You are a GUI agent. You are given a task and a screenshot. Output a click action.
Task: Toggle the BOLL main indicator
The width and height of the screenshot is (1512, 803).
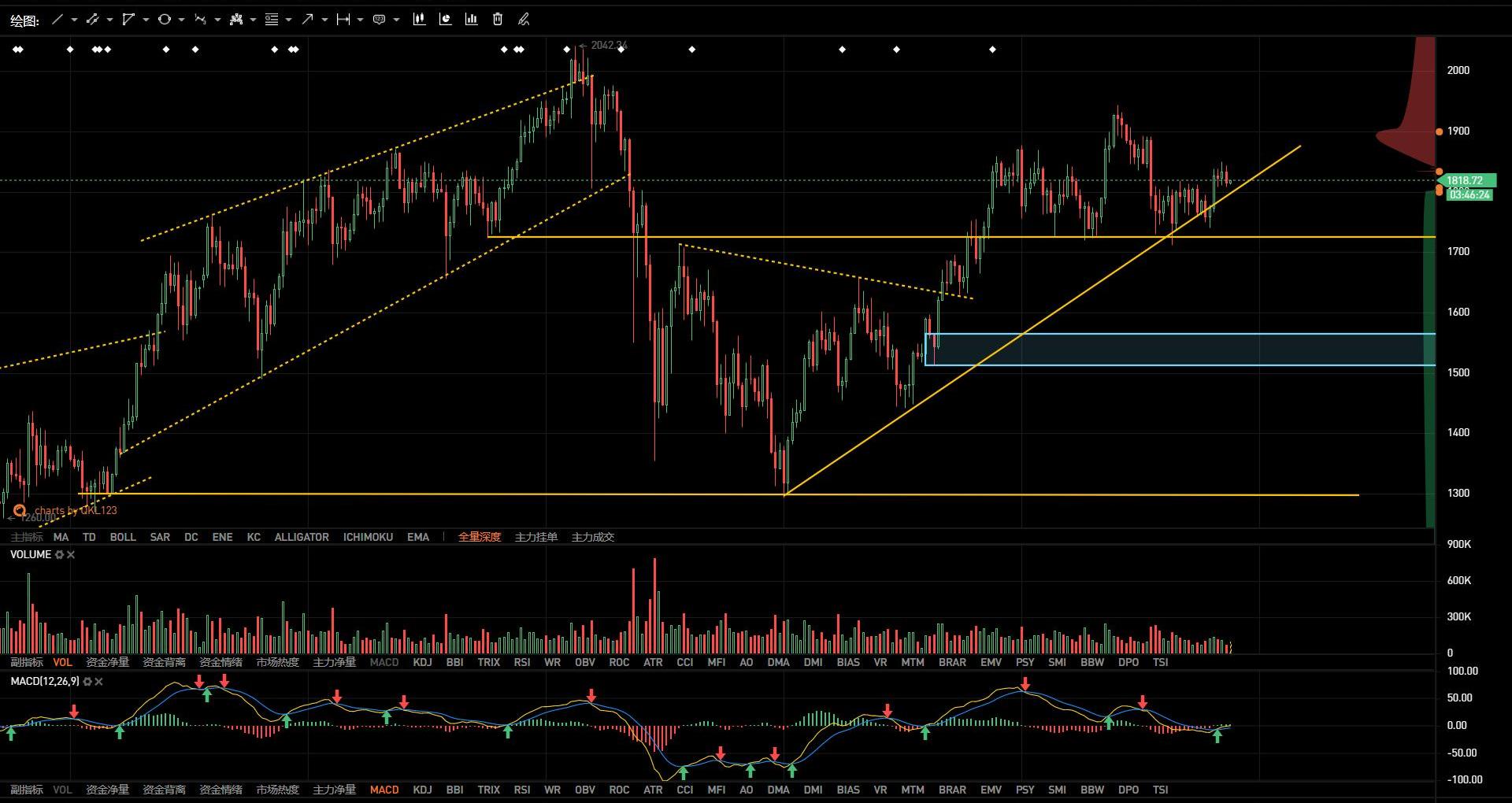[123, 537]
